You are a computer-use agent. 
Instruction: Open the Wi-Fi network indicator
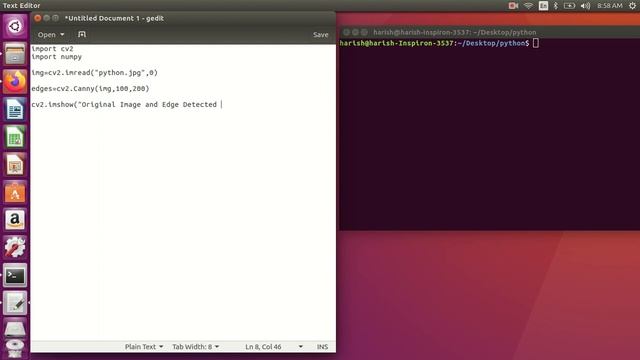point(528,6)
